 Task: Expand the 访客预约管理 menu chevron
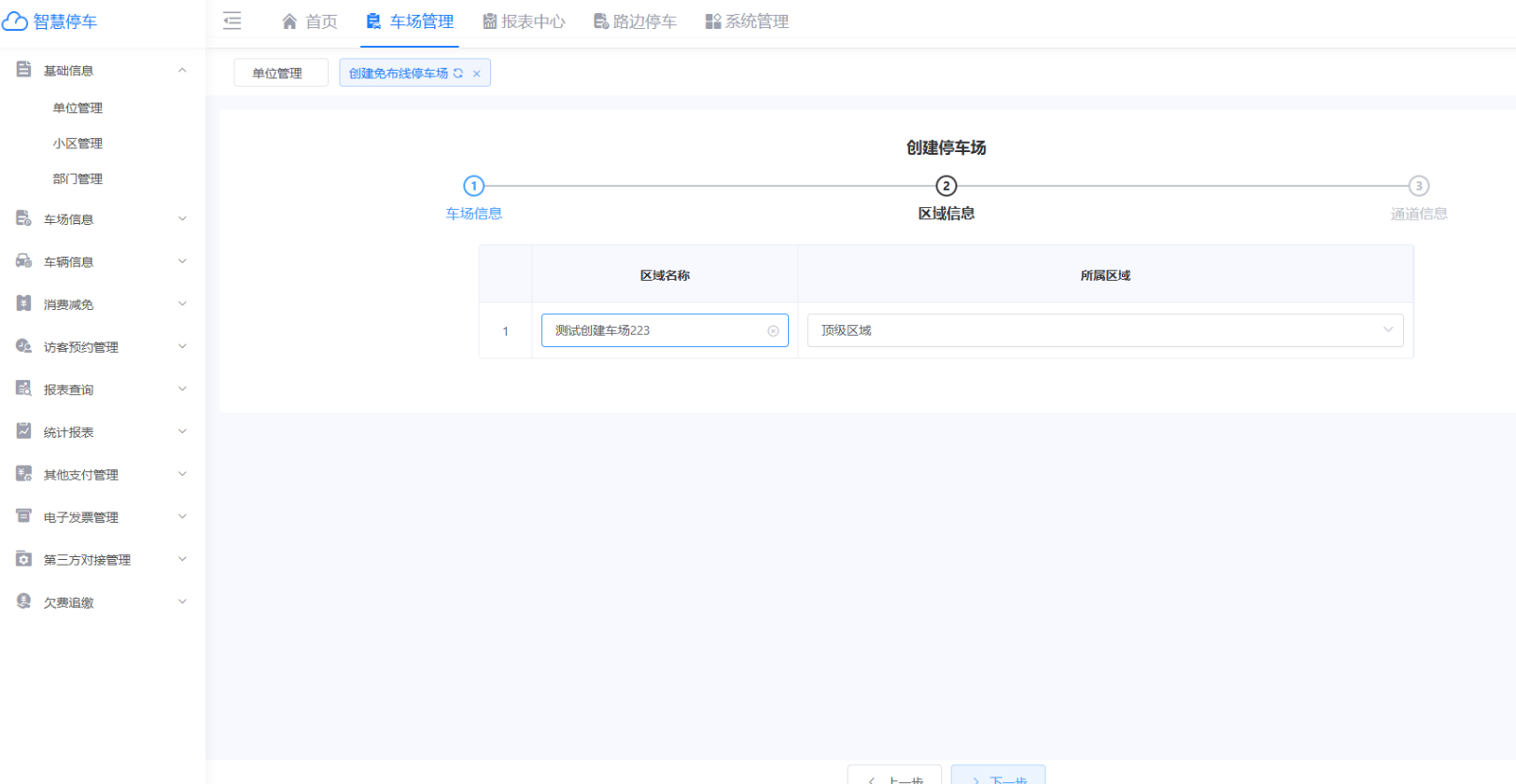tap(183, 346)
